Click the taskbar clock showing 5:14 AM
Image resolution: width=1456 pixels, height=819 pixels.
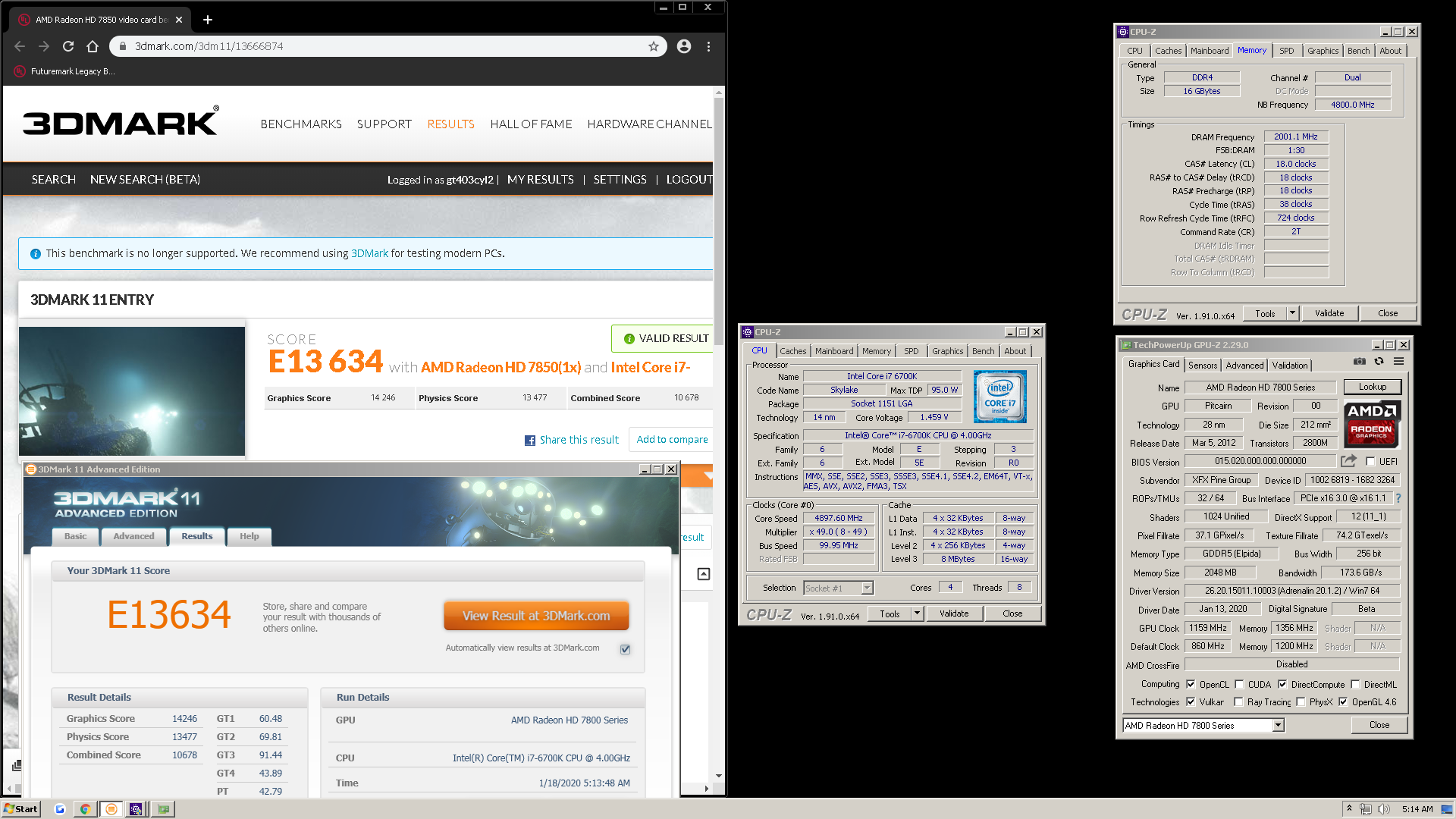click(1417, 809)
